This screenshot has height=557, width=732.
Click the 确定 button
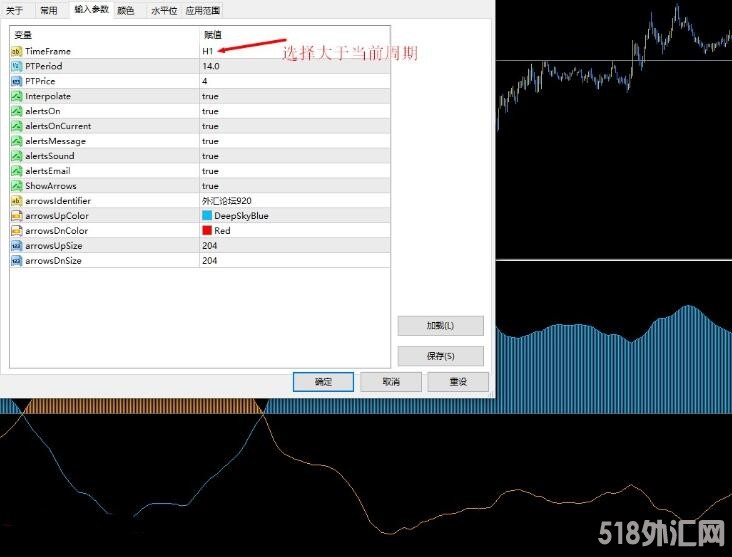point(323,382)
